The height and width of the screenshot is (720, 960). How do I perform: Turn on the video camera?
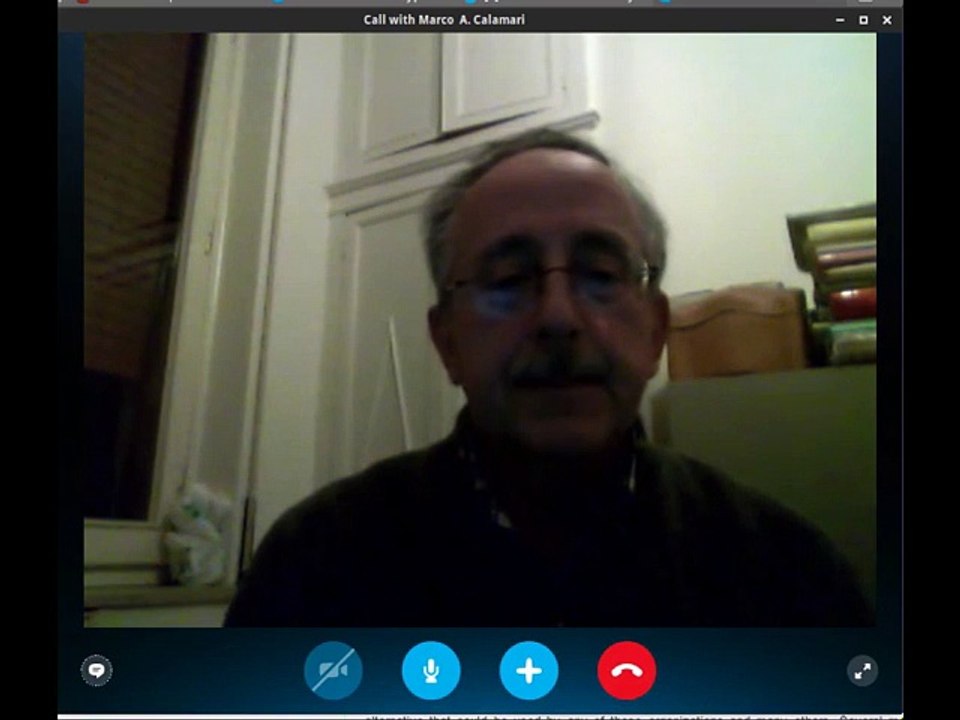pos(333,670)
